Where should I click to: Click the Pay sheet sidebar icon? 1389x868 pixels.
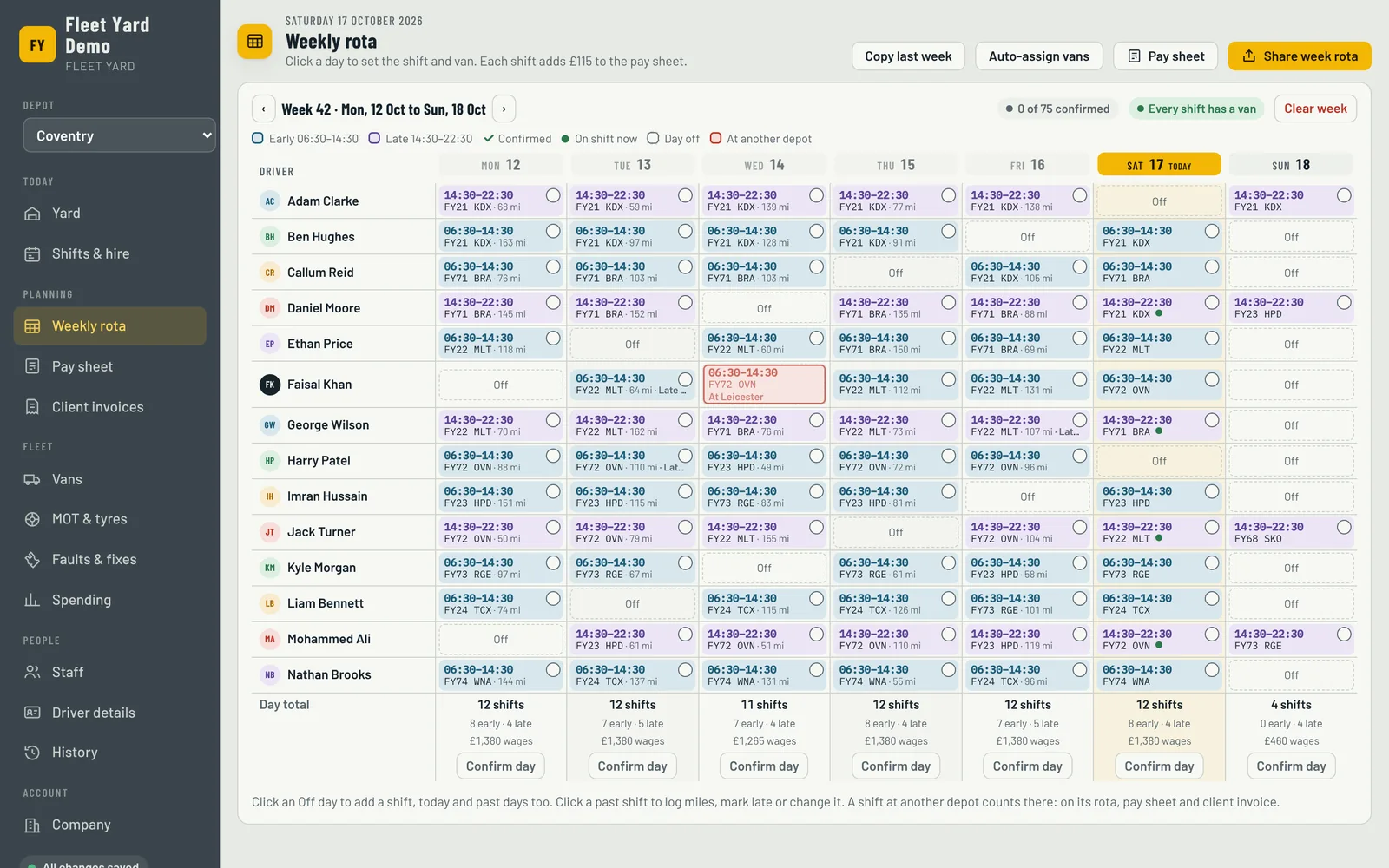click(x=32, y=366)
